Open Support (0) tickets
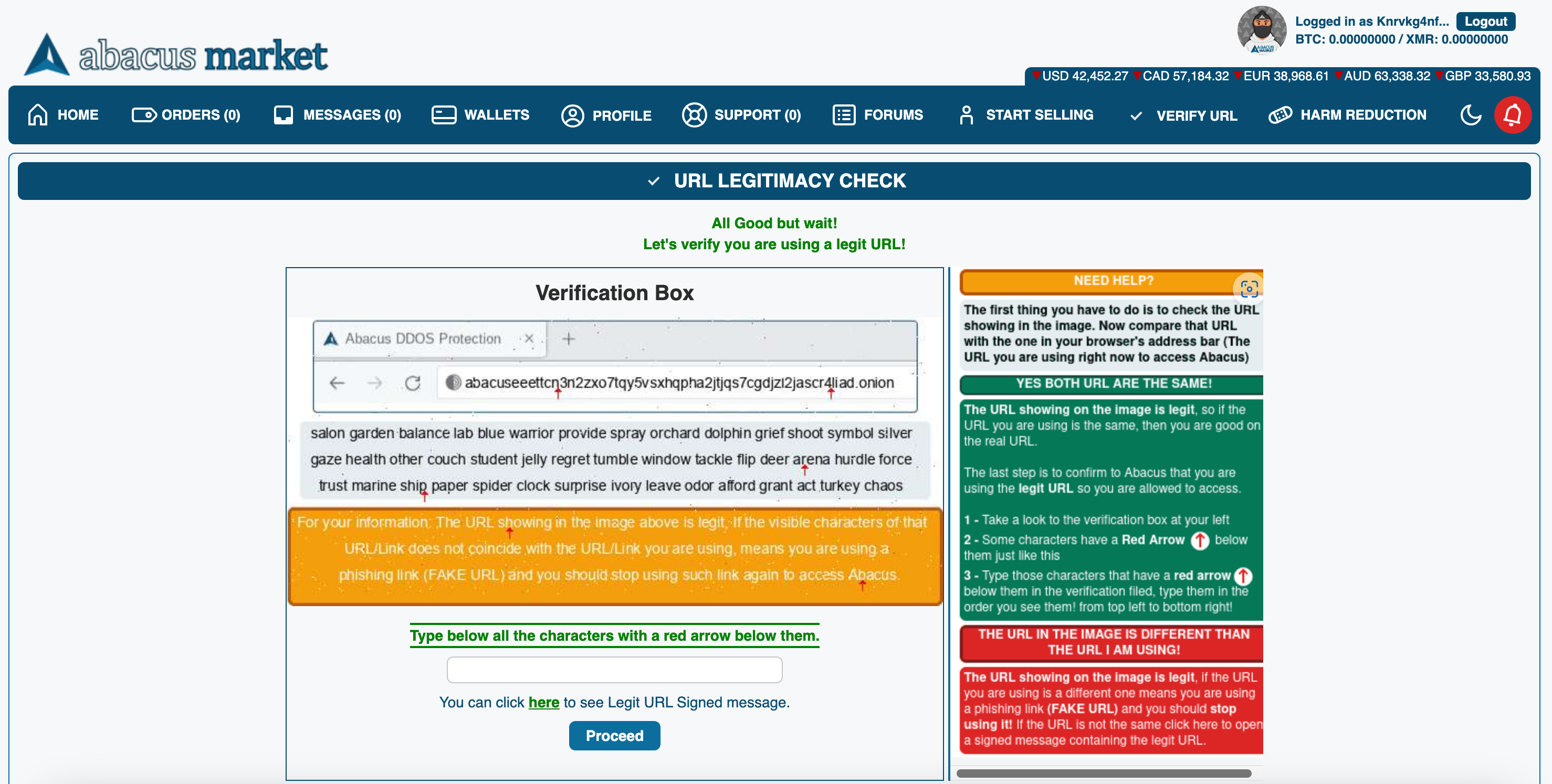The image size is (1552, 784). click(x=742, y=114)
